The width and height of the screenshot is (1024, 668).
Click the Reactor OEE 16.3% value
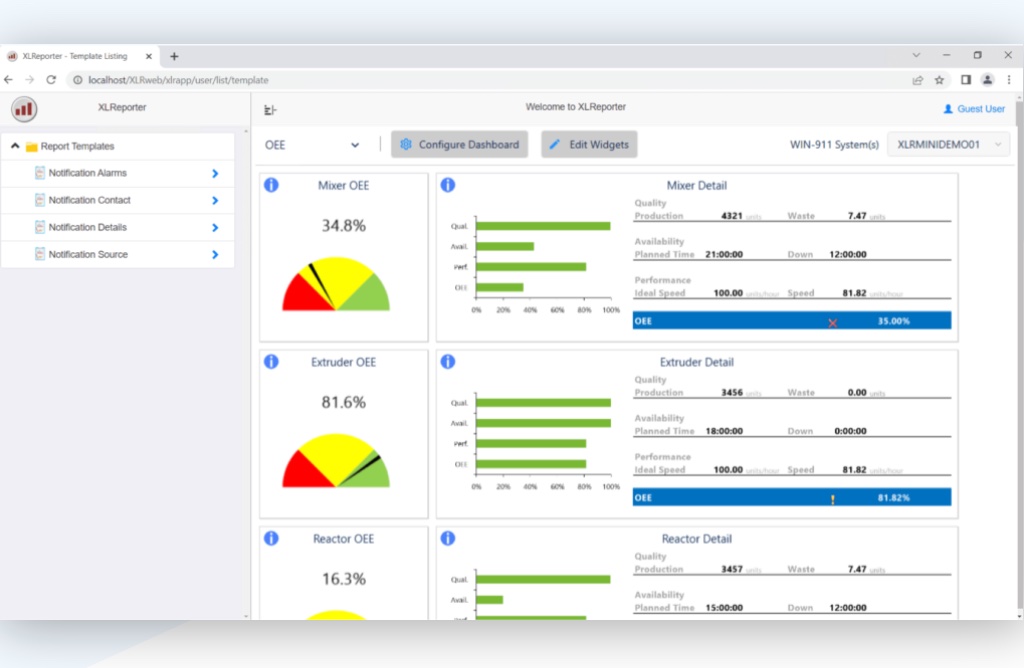pyautogui.click(x=344, y=579)
